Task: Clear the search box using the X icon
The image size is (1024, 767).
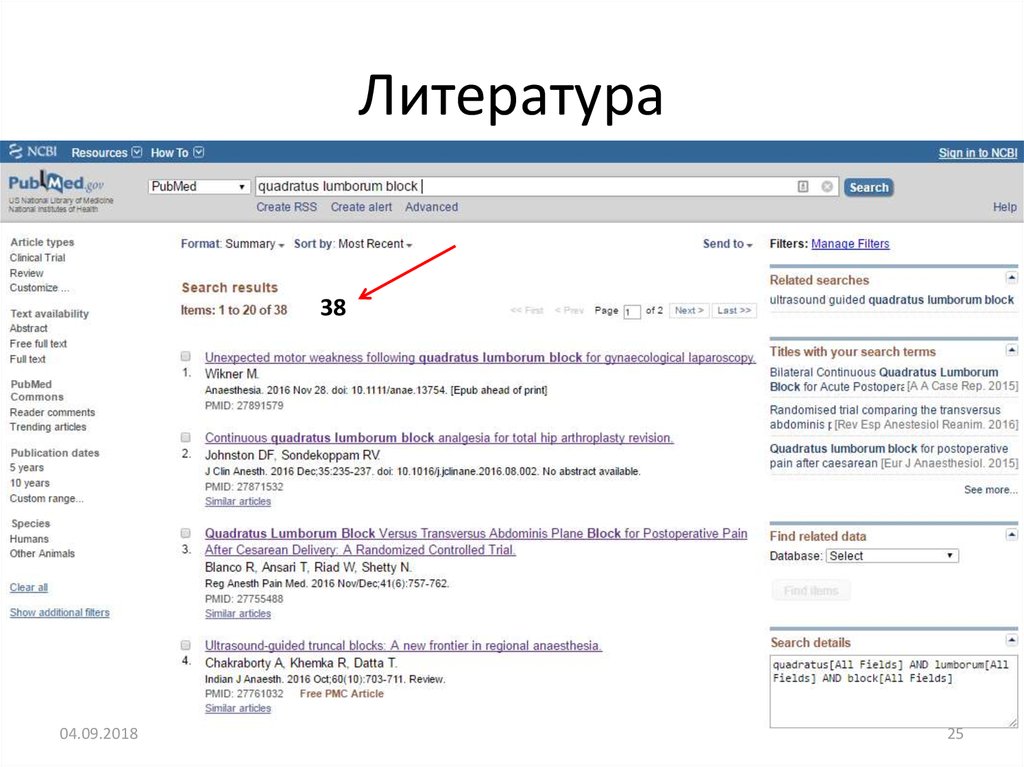Action: coord(827,186)
